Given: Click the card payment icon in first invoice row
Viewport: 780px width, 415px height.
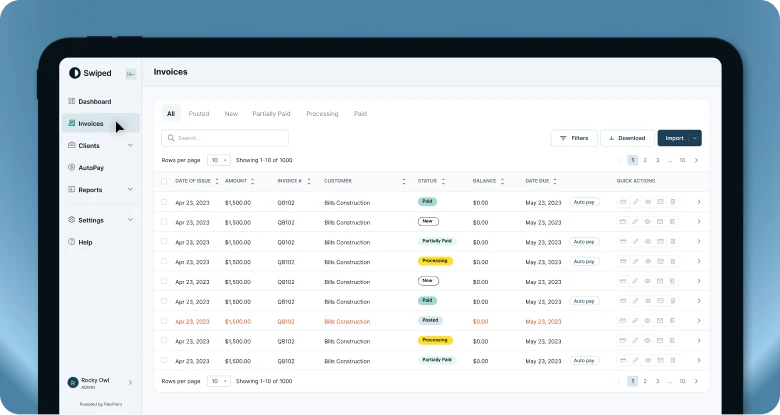Looking at the screenshot, I should click(x=622, y=202).
